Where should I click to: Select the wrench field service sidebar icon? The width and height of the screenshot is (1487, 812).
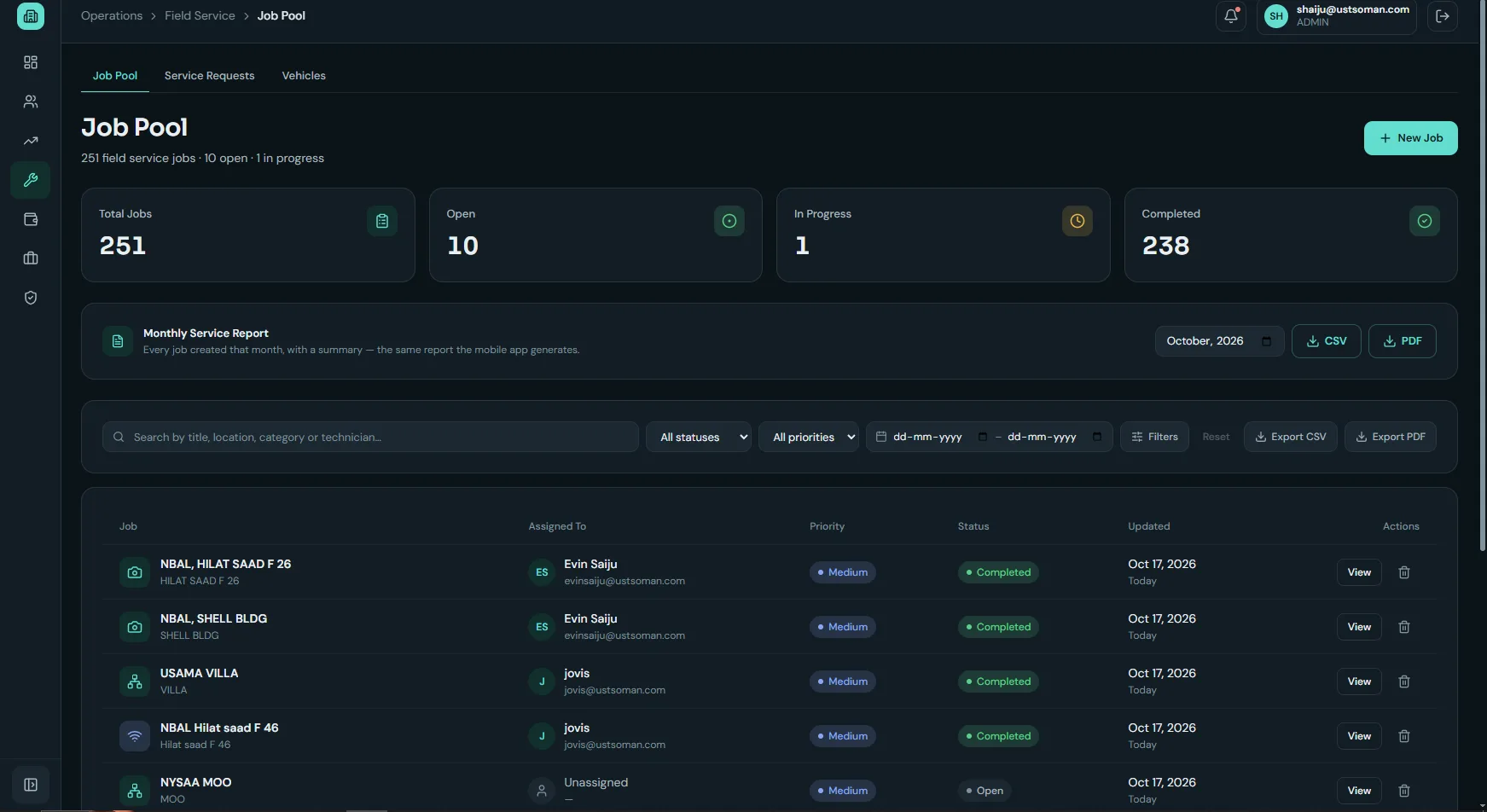click(x=31, y=180)
